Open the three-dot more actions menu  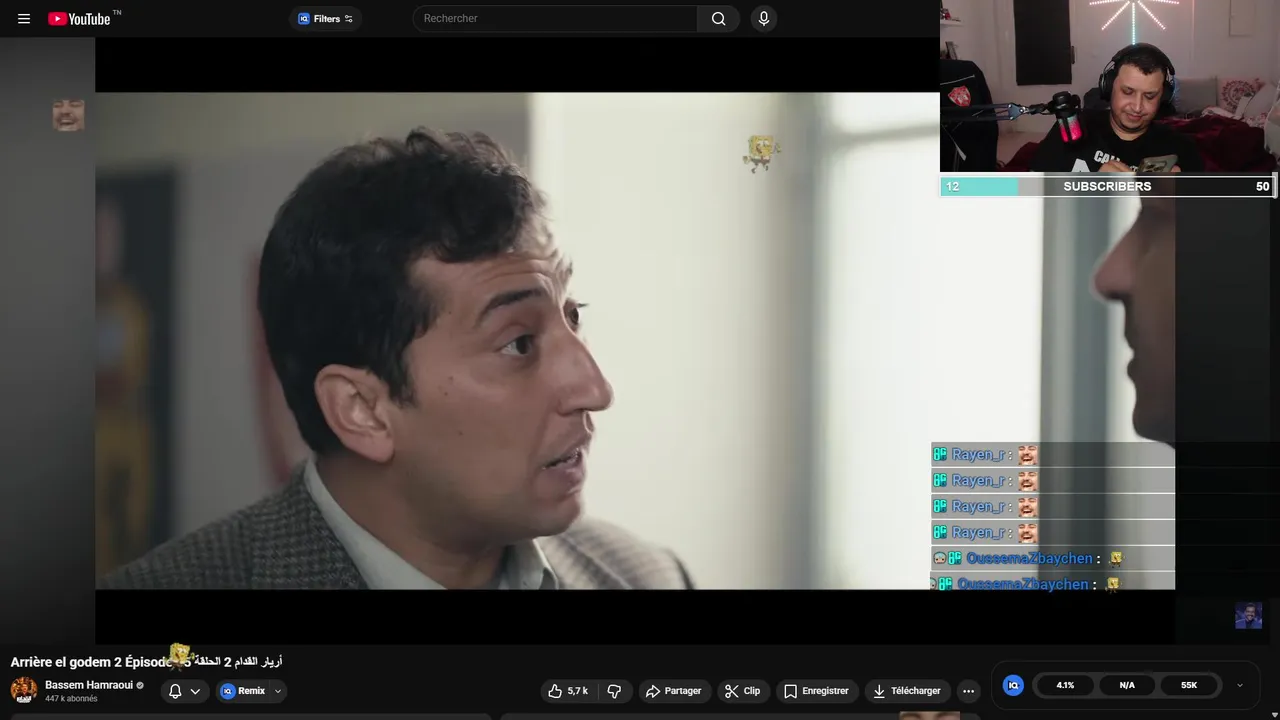968,691
